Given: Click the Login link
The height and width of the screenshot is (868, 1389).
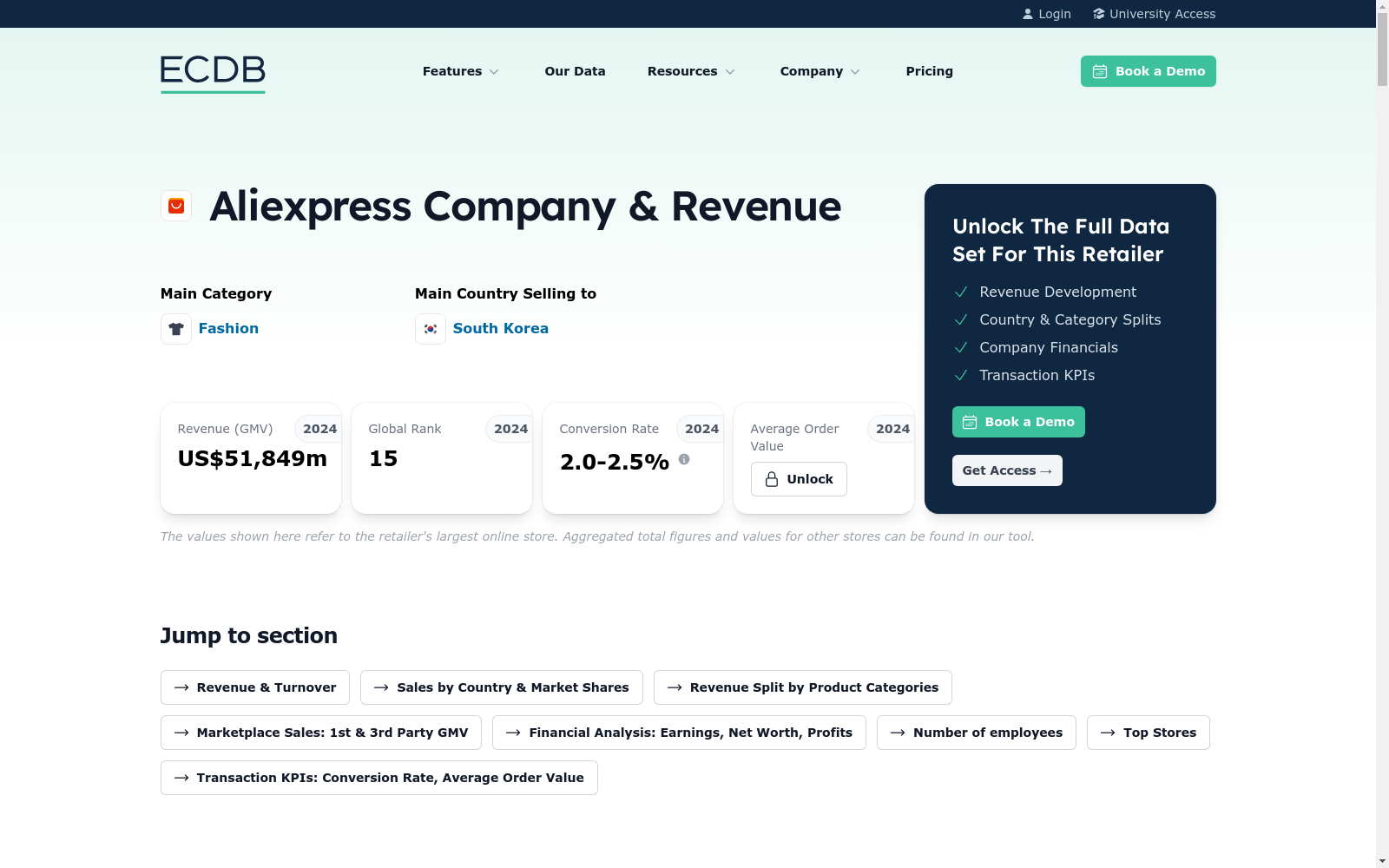Looking at the screenshot, I should pyautogui.click(x=1047, y=14).
